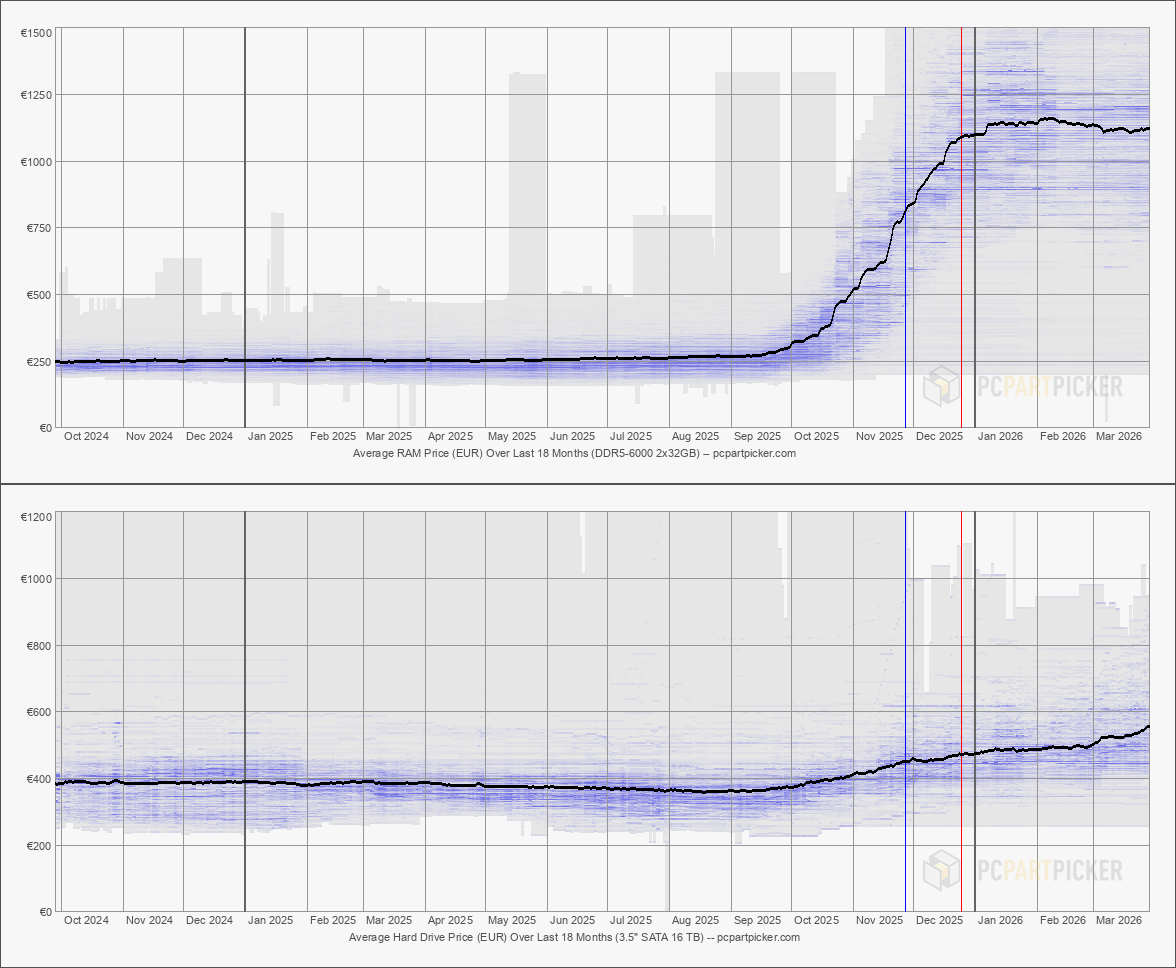Click Feb 2025 under the RAM chart
The width and height of the screenshot is (1176, 968).
pyautogui.click(x=333, y=436)
